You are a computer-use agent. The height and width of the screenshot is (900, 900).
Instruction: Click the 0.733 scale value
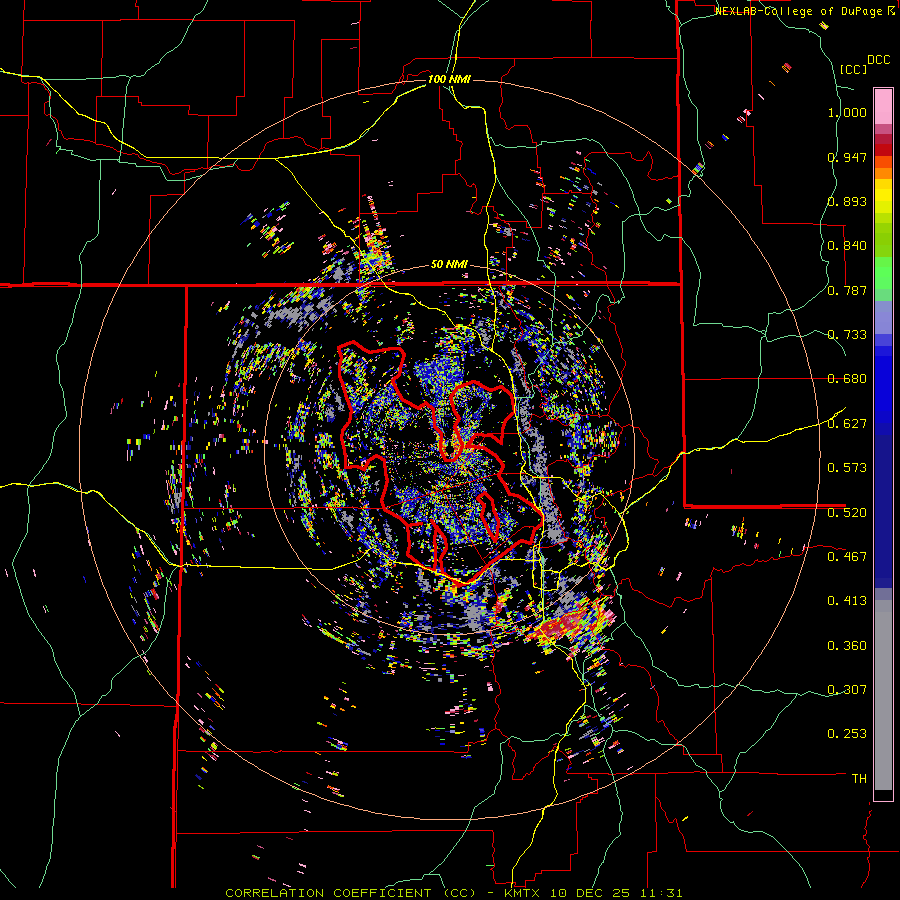(847, 335)
